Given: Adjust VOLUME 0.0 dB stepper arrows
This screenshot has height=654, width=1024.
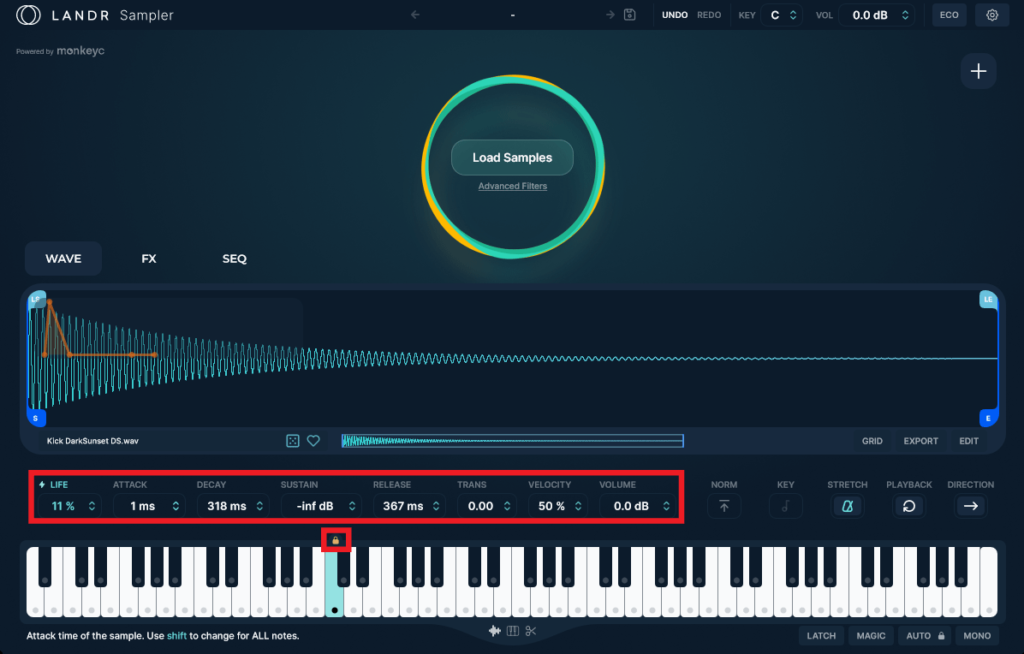Looking at the screenshot, I should (666, 506).
